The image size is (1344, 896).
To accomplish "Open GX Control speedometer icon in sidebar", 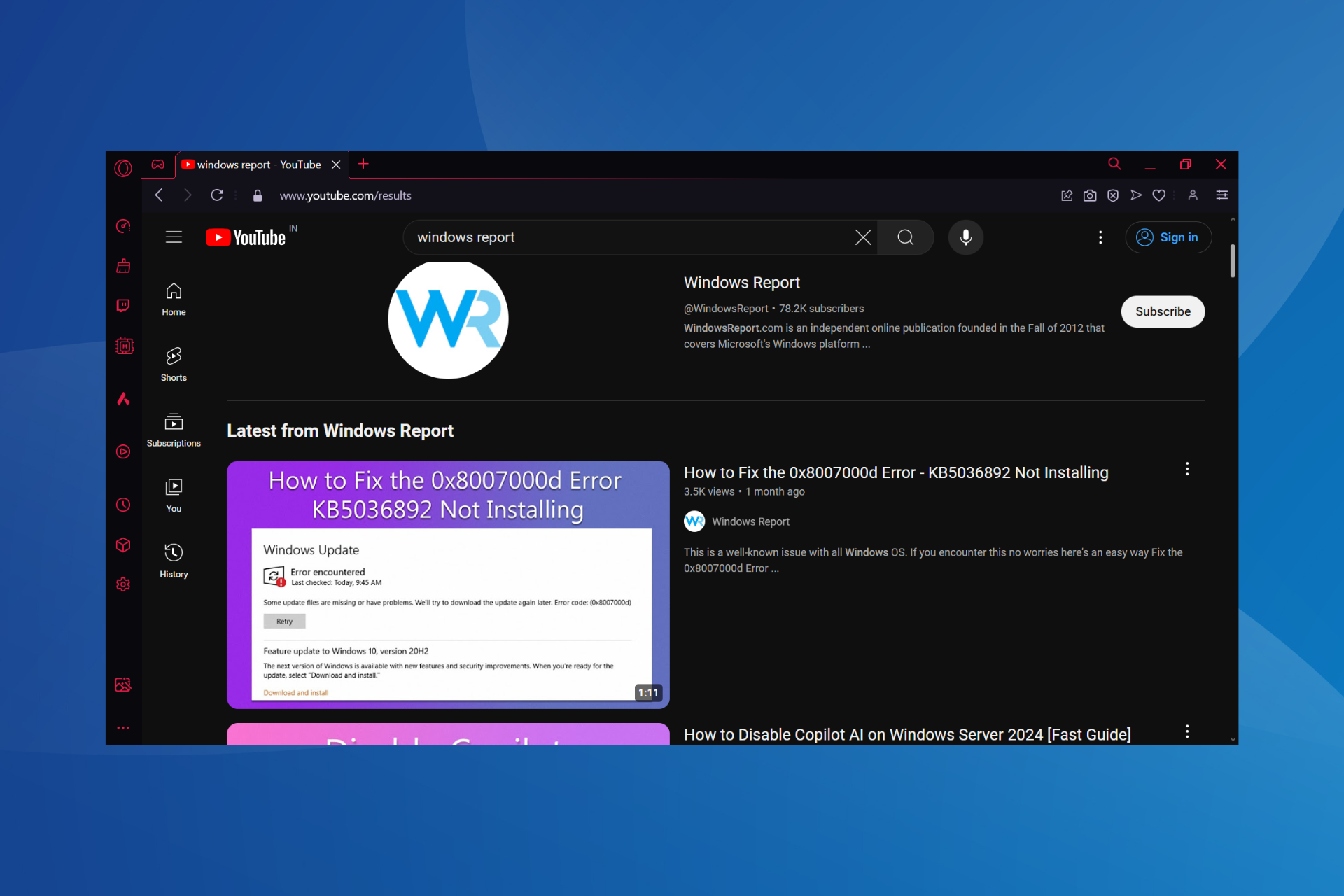I will [x=123, y=226].
